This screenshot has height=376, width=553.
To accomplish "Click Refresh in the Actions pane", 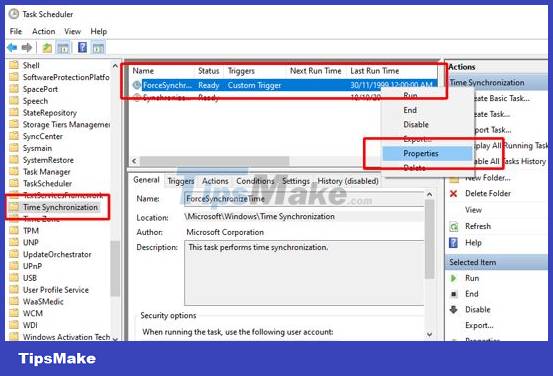I will pyautogui.click(x=478, y=226).
